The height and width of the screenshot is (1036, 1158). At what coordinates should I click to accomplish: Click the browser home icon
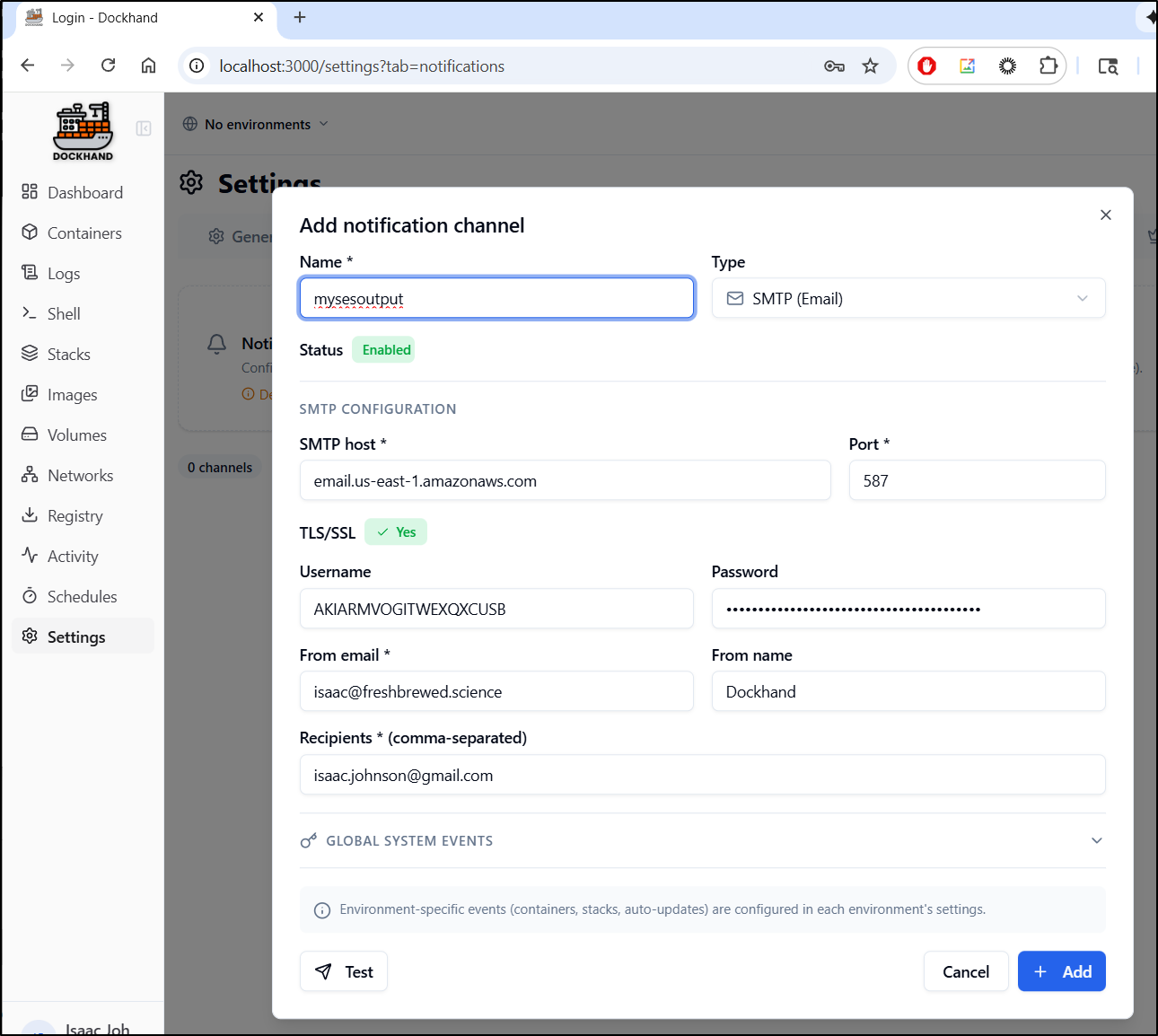tap(149, 66)
